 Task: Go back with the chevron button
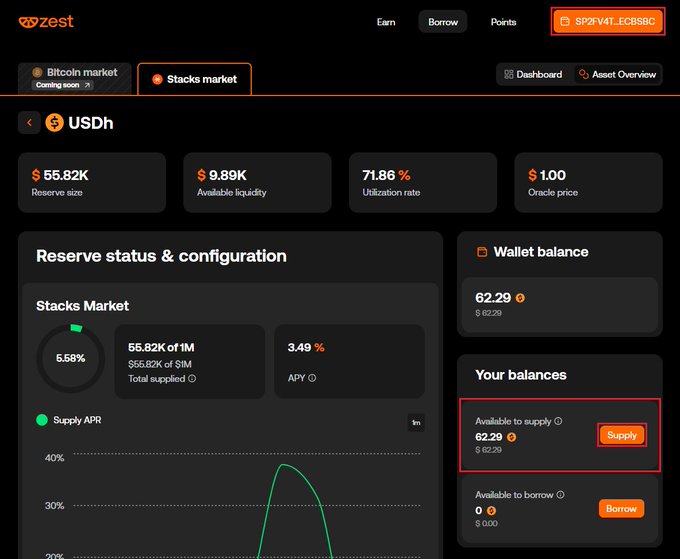pos(29,123)
